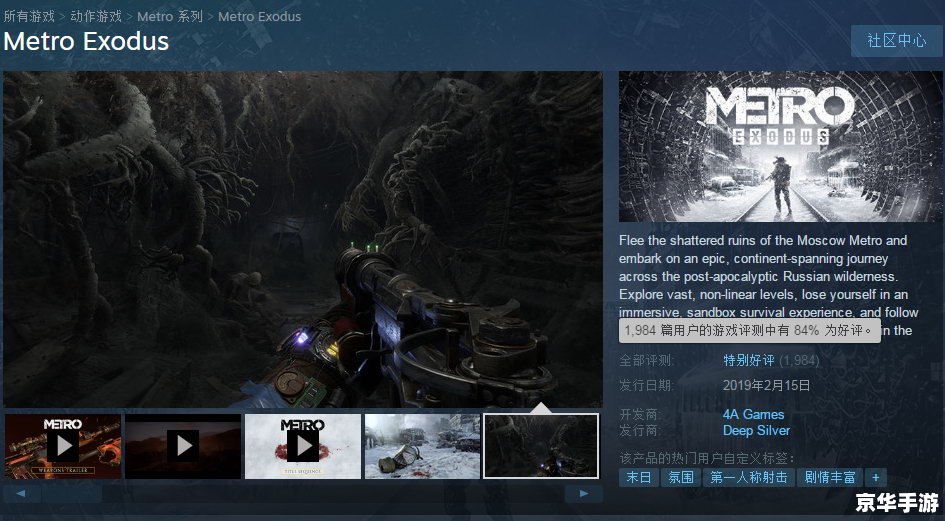Click the plus button to add tags
The height and width of the screenshot is (521, 945).
click(x=876, y=478)
